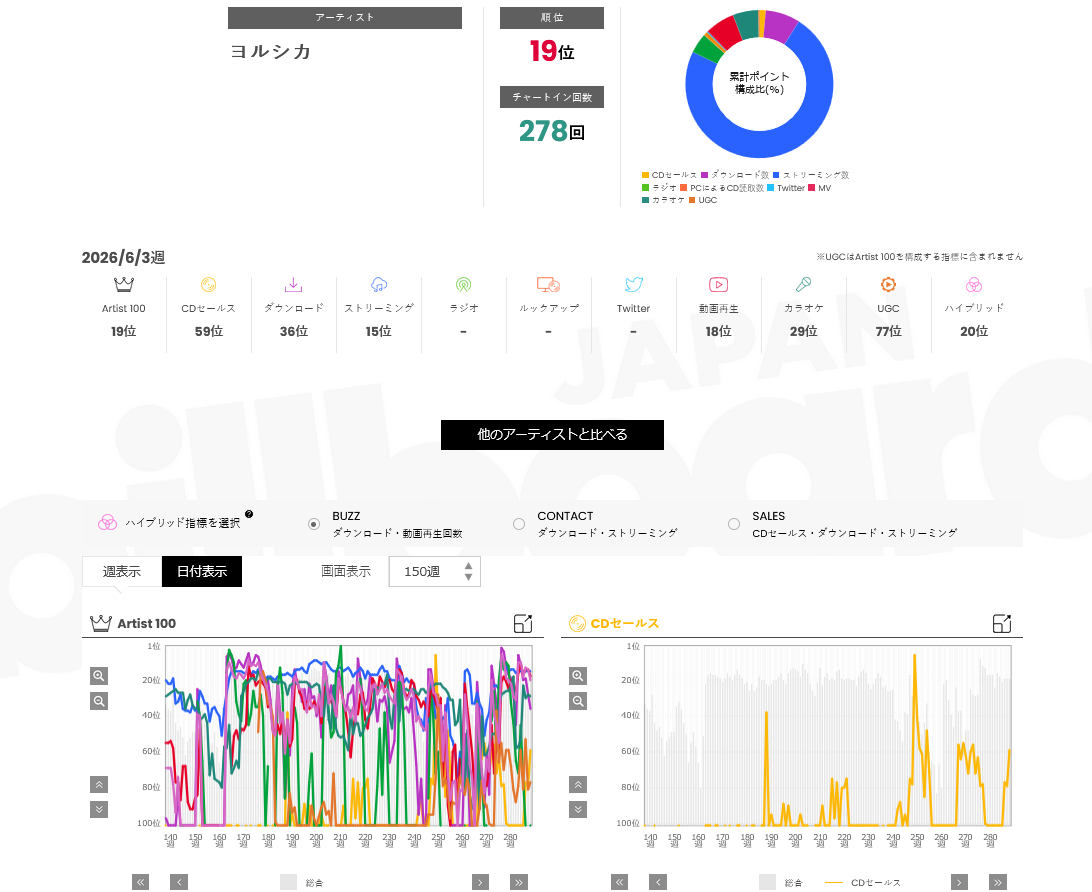Click the ストリーミング 15位 rank value
The height and width of the screenshot is (892, 1092).
[379, 331]
